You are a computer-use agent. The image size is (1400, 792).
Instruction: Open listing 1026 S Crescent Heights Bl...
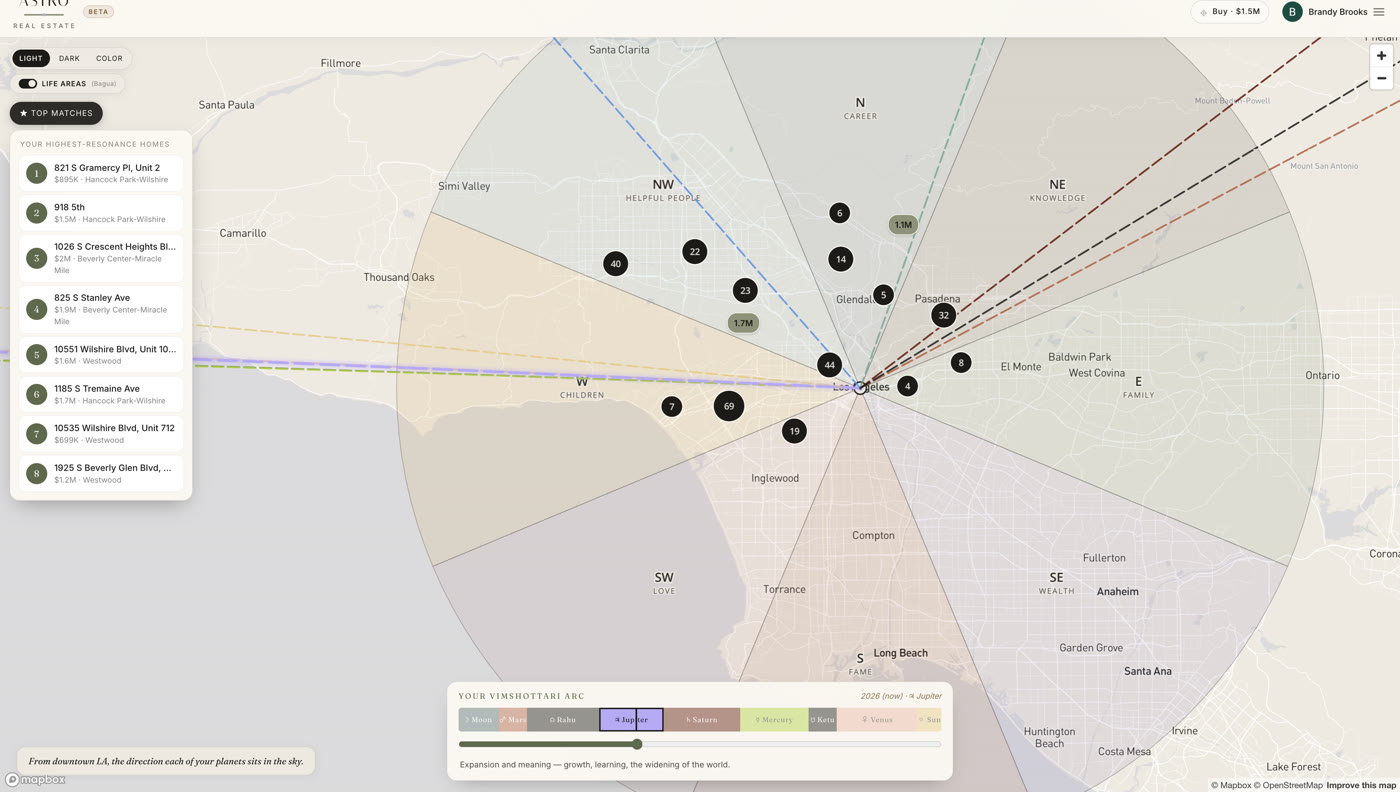tap(101, 258)
